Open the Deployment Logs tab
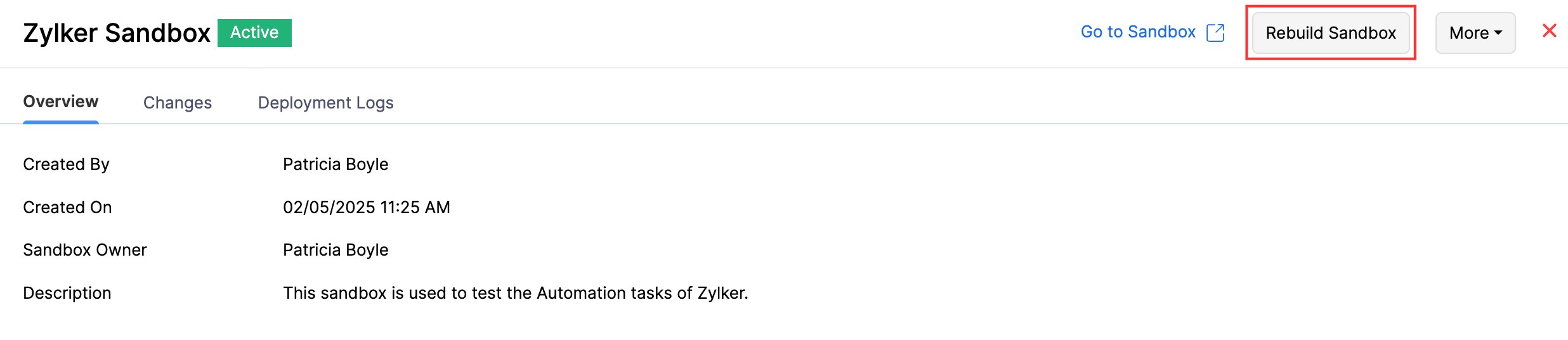The width and height of the screenshot is (1568, 340). 325,103
